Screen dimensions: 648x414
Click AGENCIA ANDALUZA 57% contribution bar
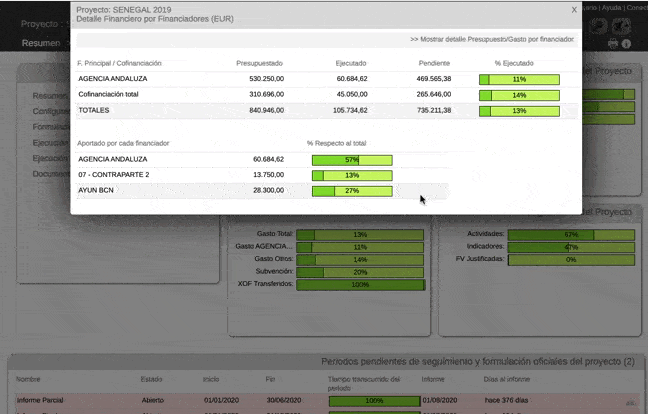[352, 159]
